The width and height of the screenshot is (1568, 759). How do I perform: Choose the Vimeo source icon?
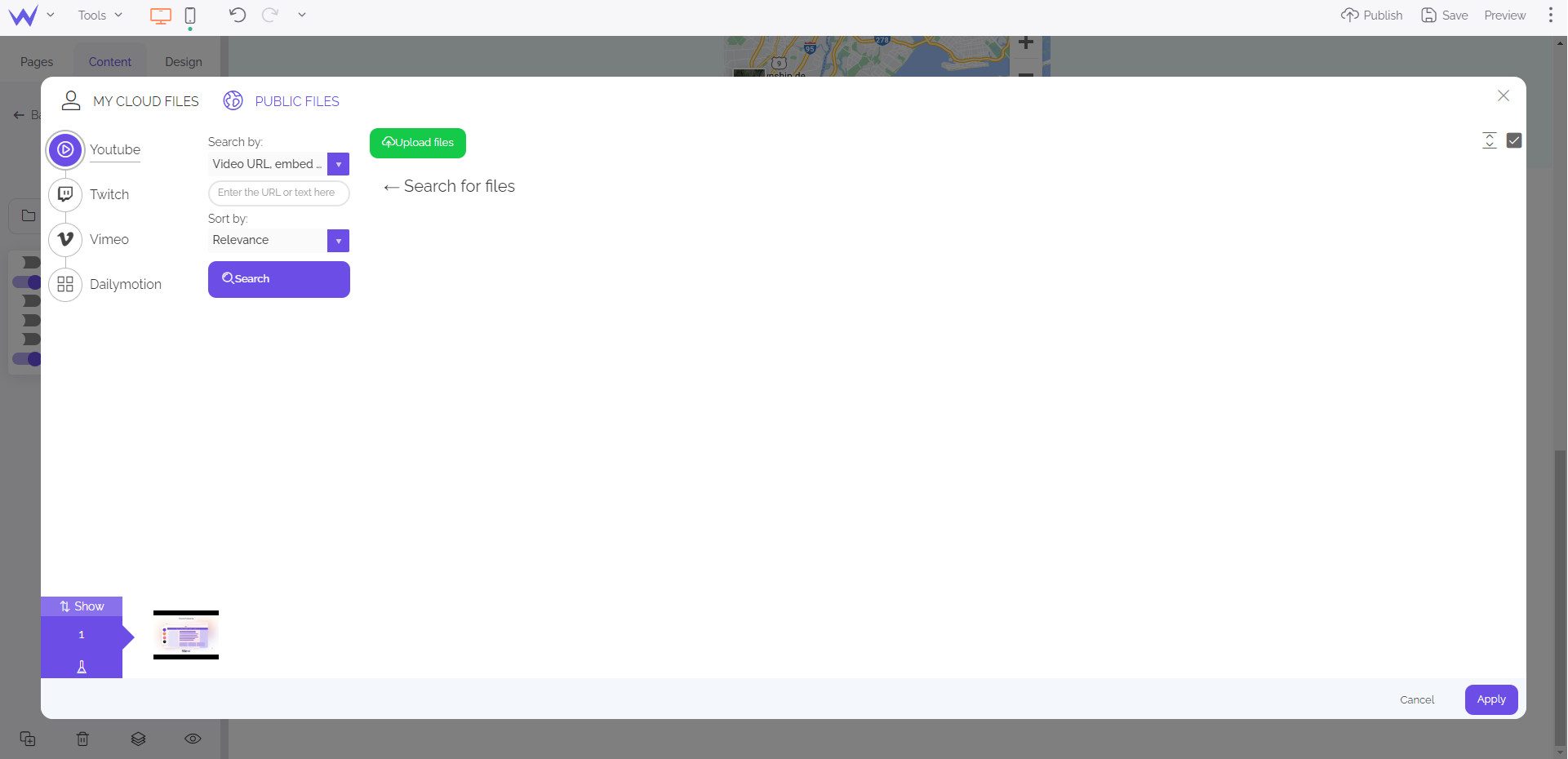pyautogui.click(x=65, y=240)
